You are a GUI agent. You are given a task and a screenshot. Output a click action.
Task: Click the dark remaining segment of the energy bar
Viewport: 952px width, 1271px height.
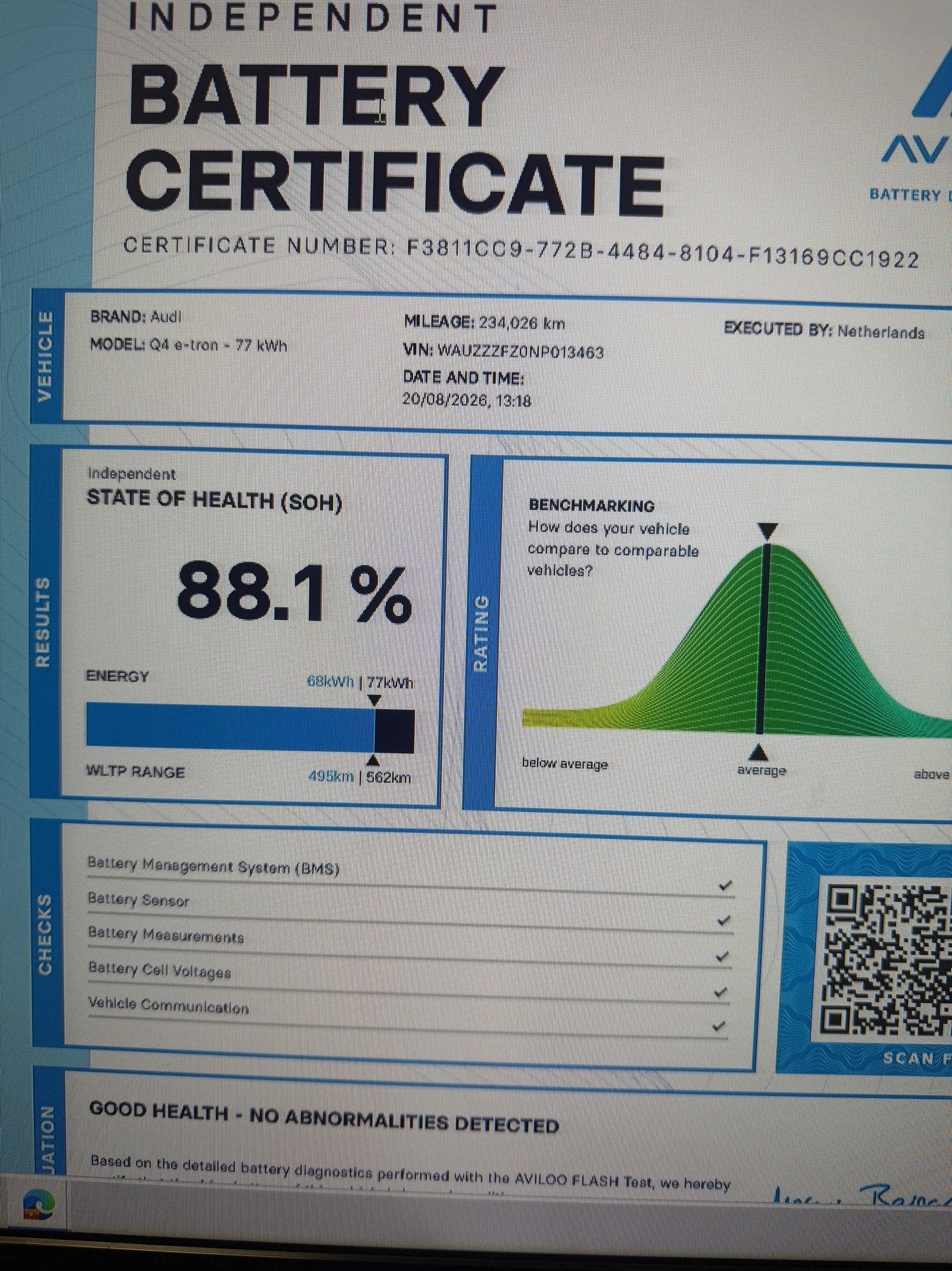[x=395, y=731]
